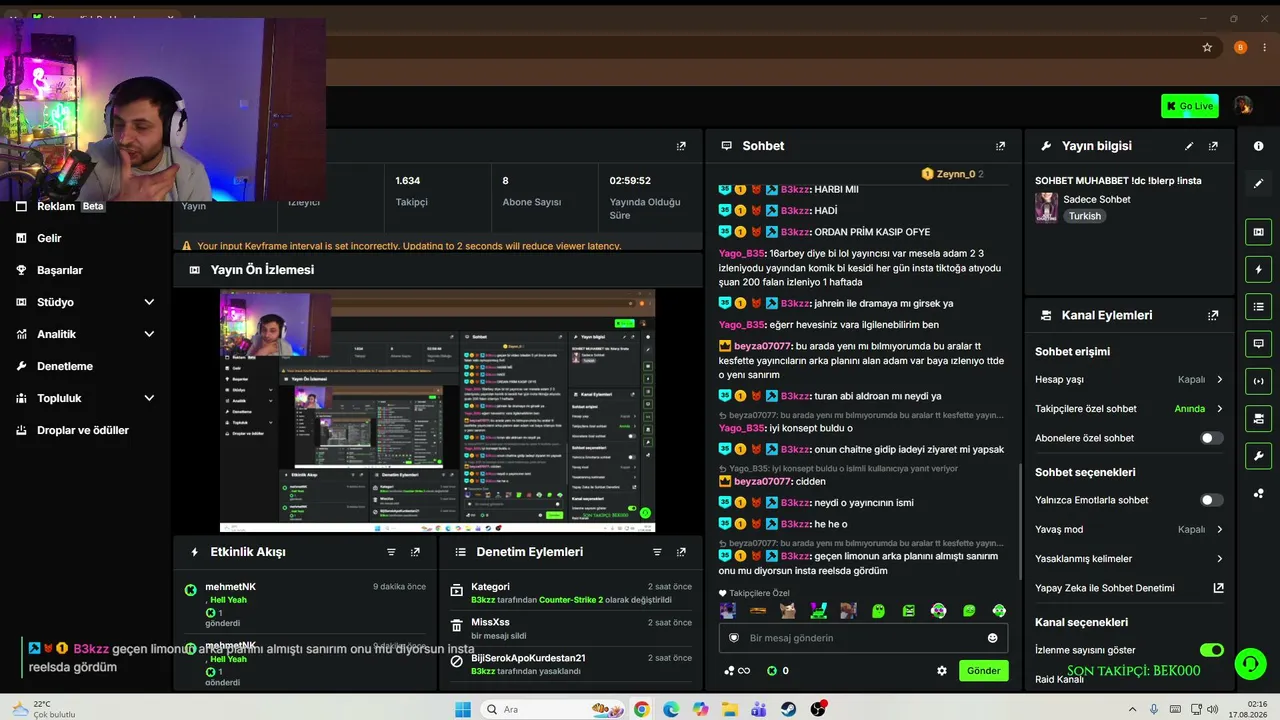Toggle chat panel icon in right rail

(1258, 343)
